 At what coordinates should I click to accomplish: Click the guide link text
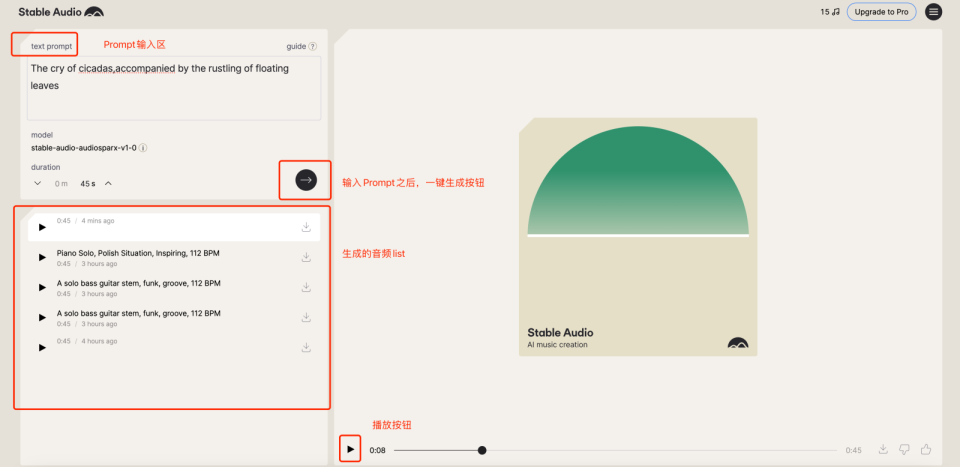pyautogui.click(x=296, y=46)
